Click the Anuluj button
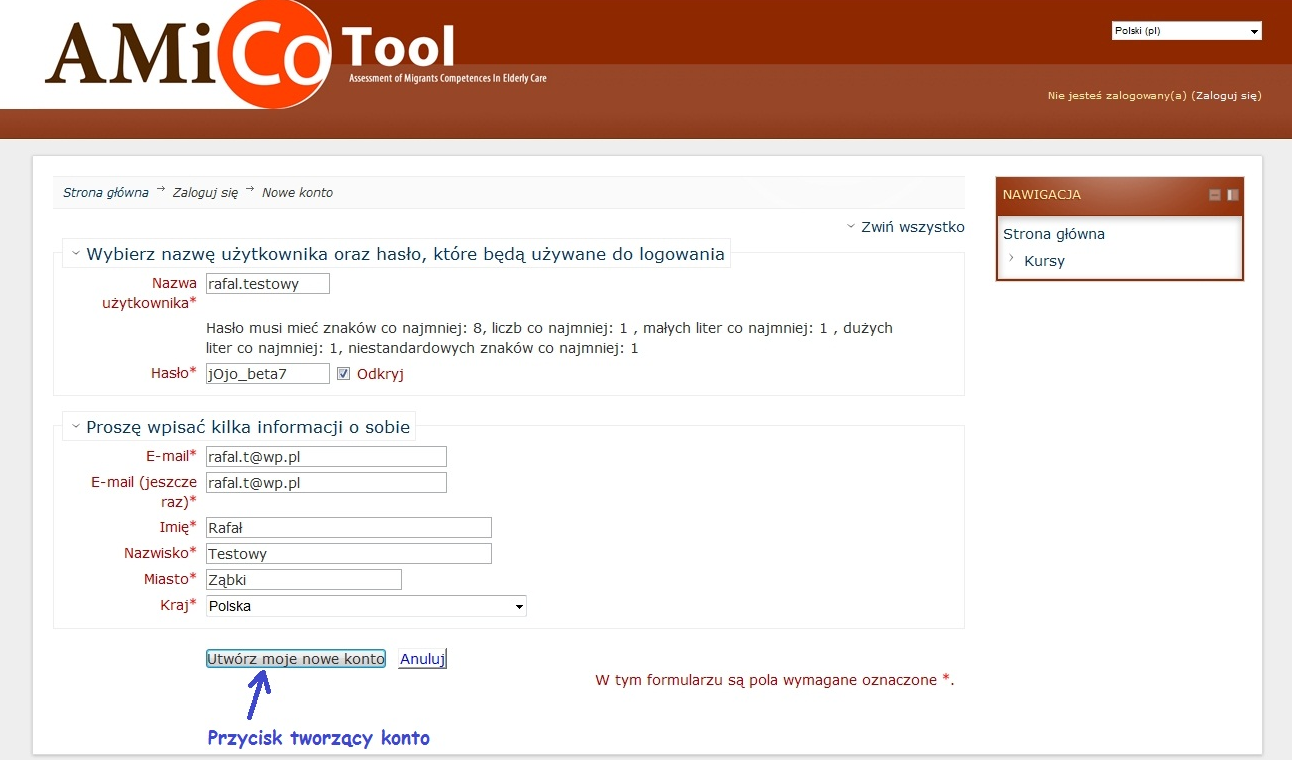Viewport: 1292px width, 760px height. click(x=422, y=659)
